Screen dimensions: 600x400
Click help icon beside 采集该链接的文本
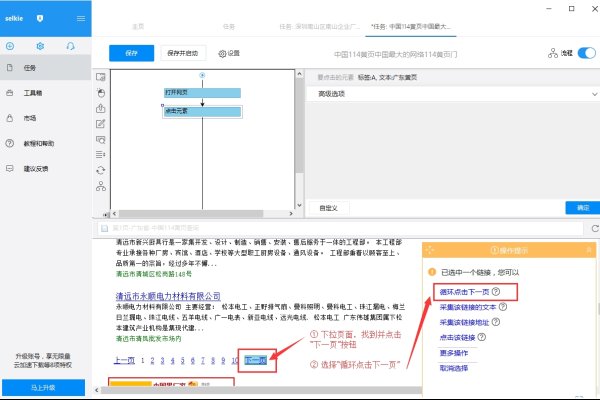[x=503, y=307]
